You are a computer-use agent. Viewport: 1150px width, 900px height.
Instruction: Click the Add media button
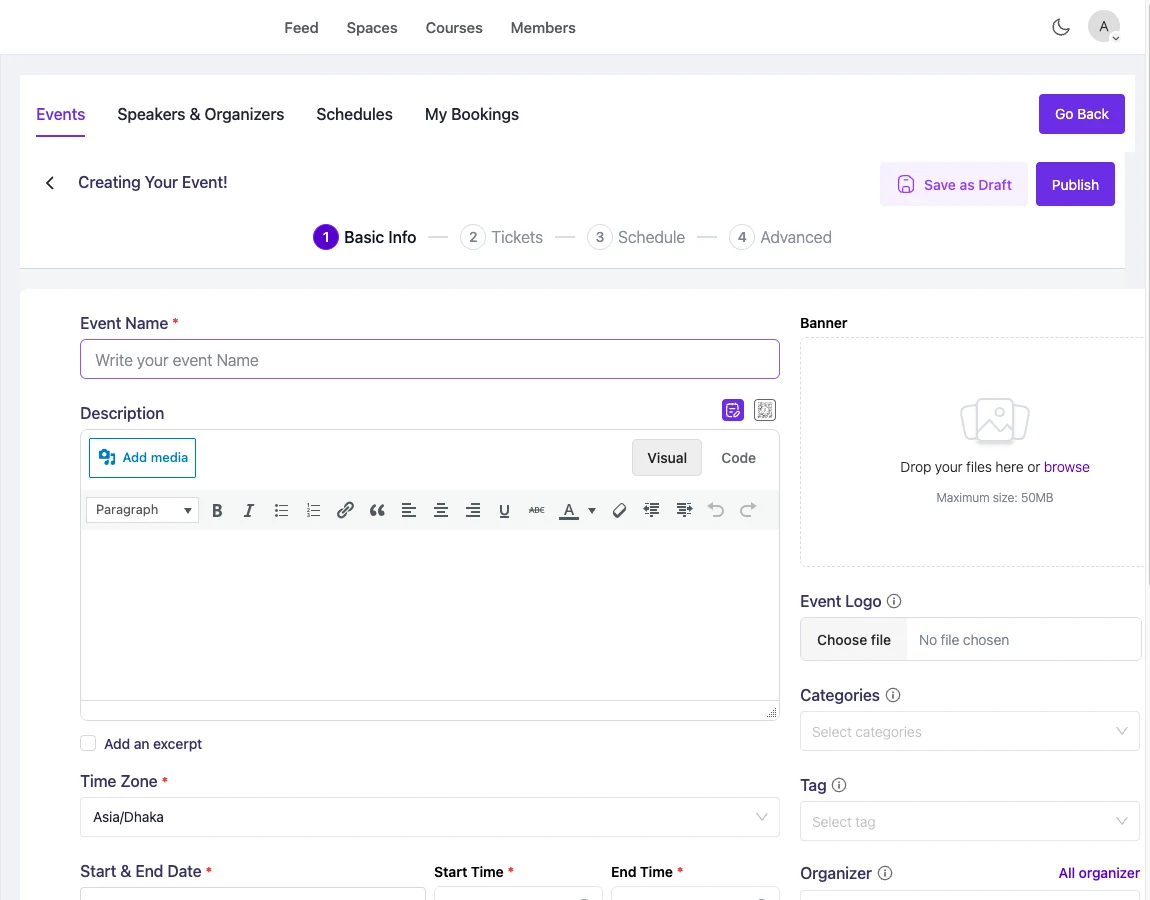click(x=142, y=458)
